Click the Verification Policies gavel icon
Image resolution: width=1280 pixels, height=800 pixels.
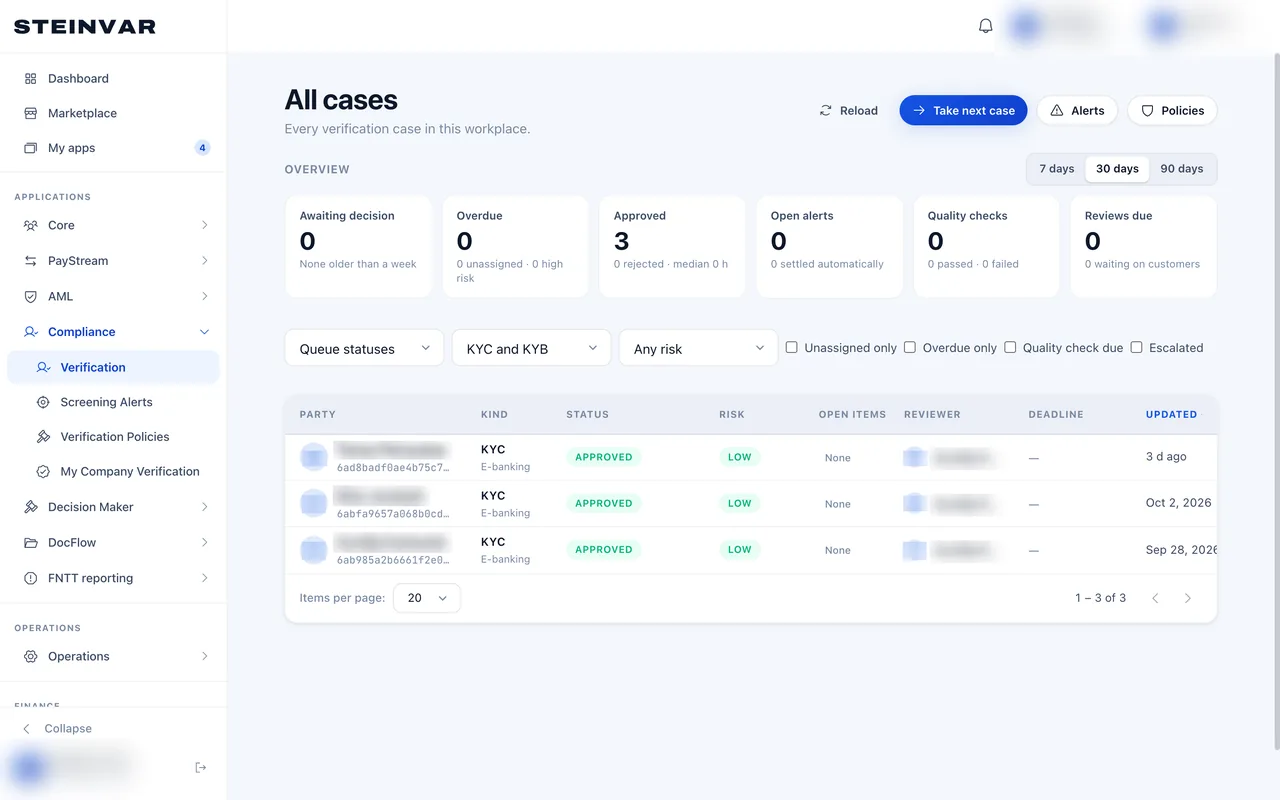point(43,437)
